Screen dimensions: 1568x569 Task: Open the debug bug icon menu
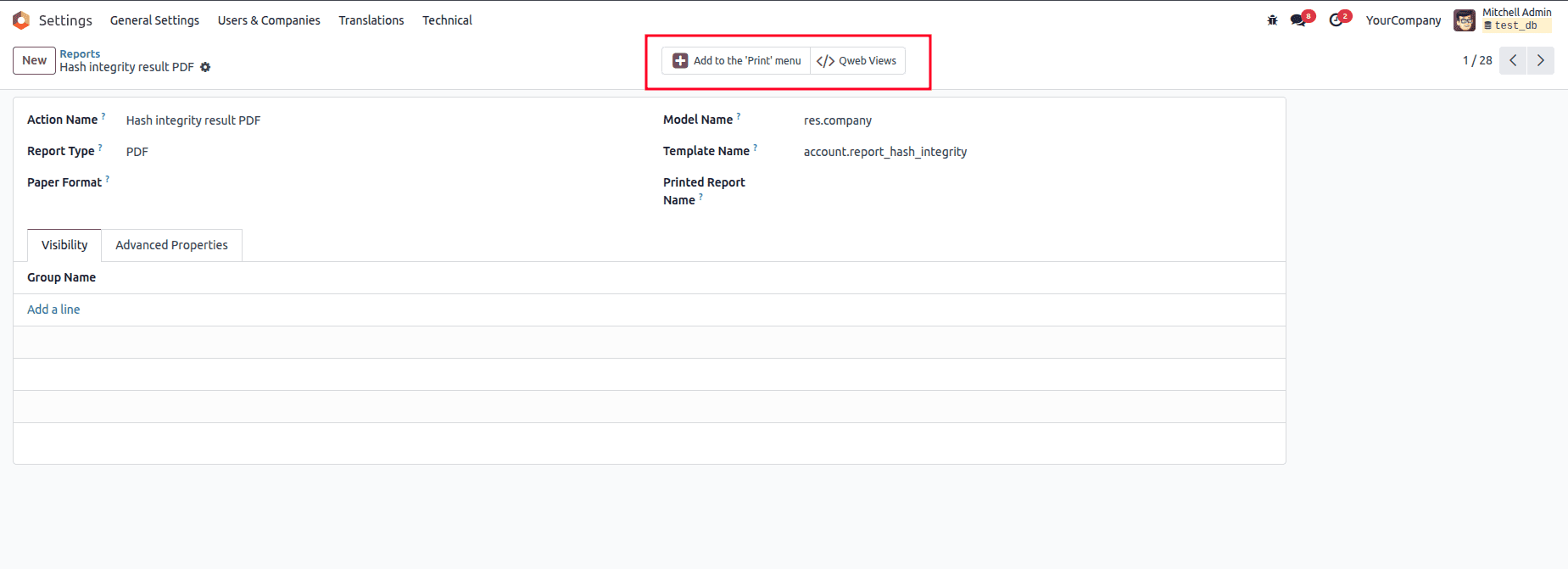coord(1272,20)
